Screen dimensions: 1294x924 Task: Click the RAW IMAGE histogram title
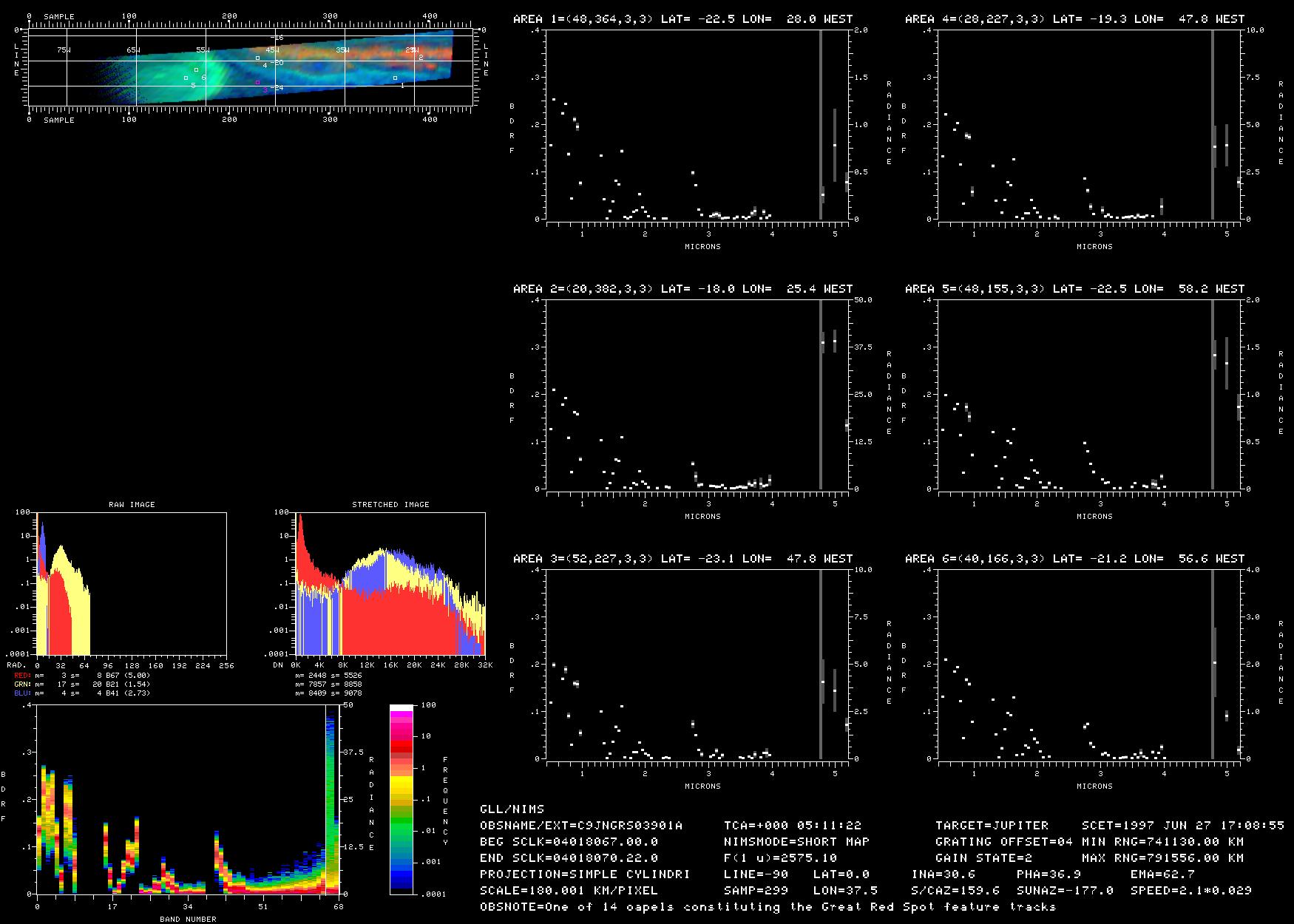coord(132,505)
